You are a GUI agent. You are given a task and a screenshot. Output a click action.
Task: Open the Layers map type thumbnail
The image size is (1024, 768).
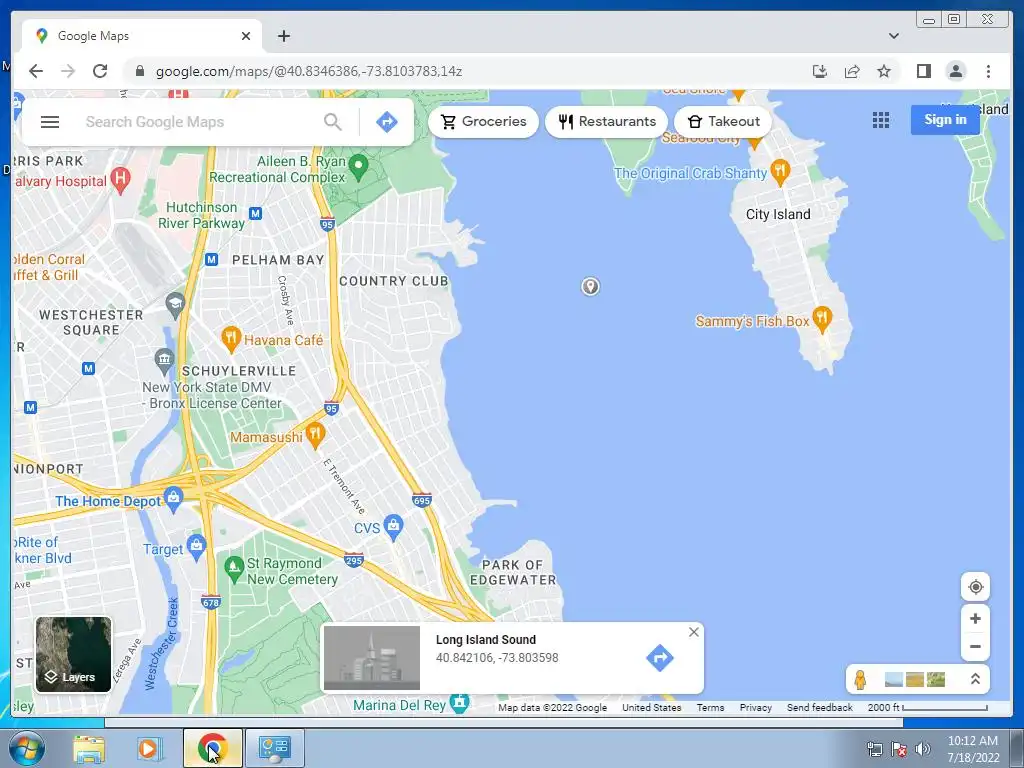click(x=73, y=654)
